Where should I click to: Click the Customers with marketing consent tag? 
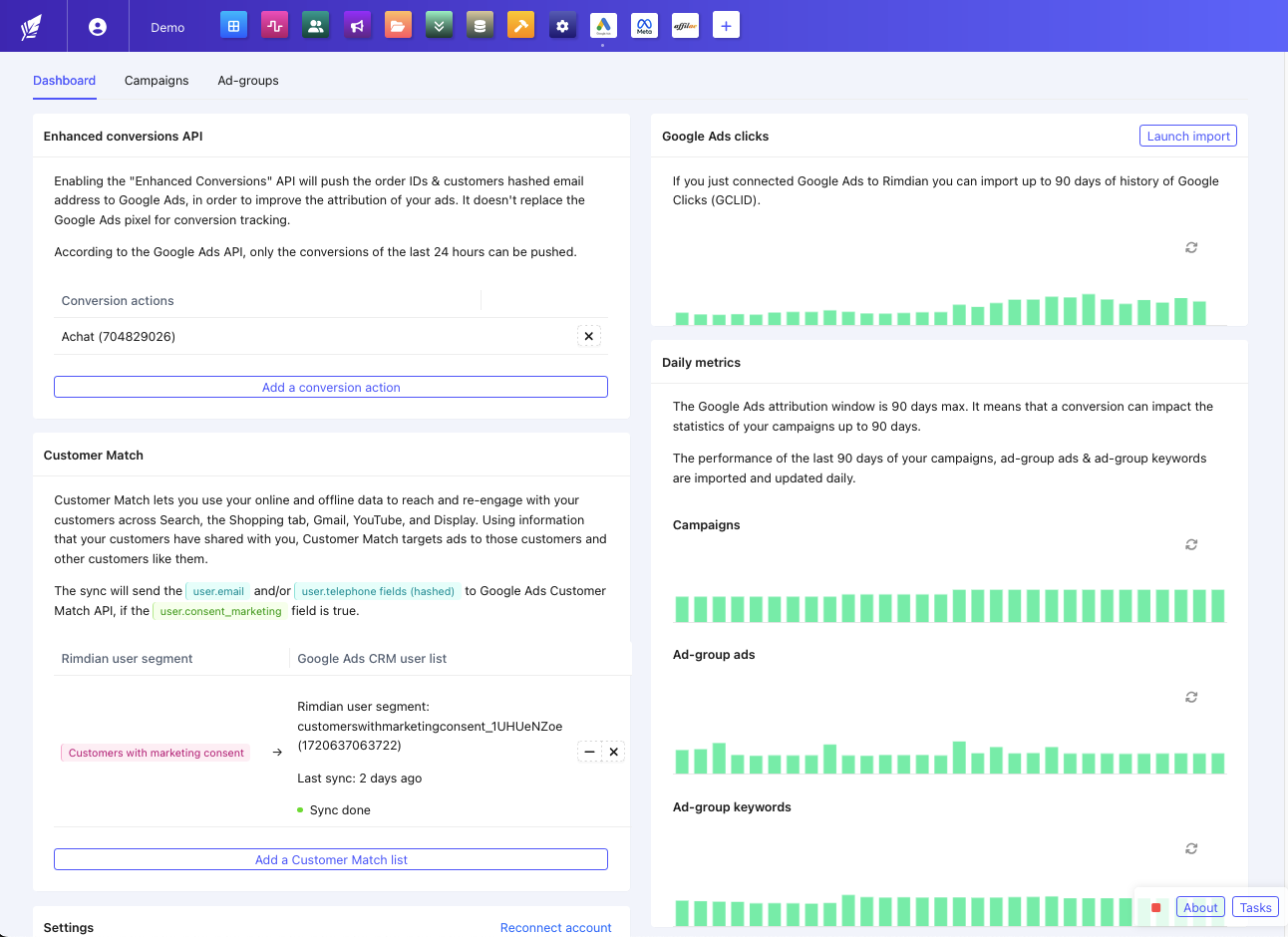click(156, 753)
